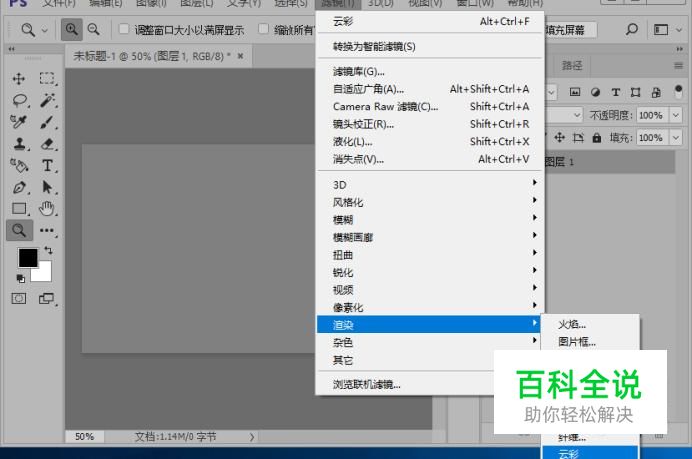Click the 50% zoom level field
Image resolution: width=692 pixels, height=459 pixels.
tap(84, 436)
